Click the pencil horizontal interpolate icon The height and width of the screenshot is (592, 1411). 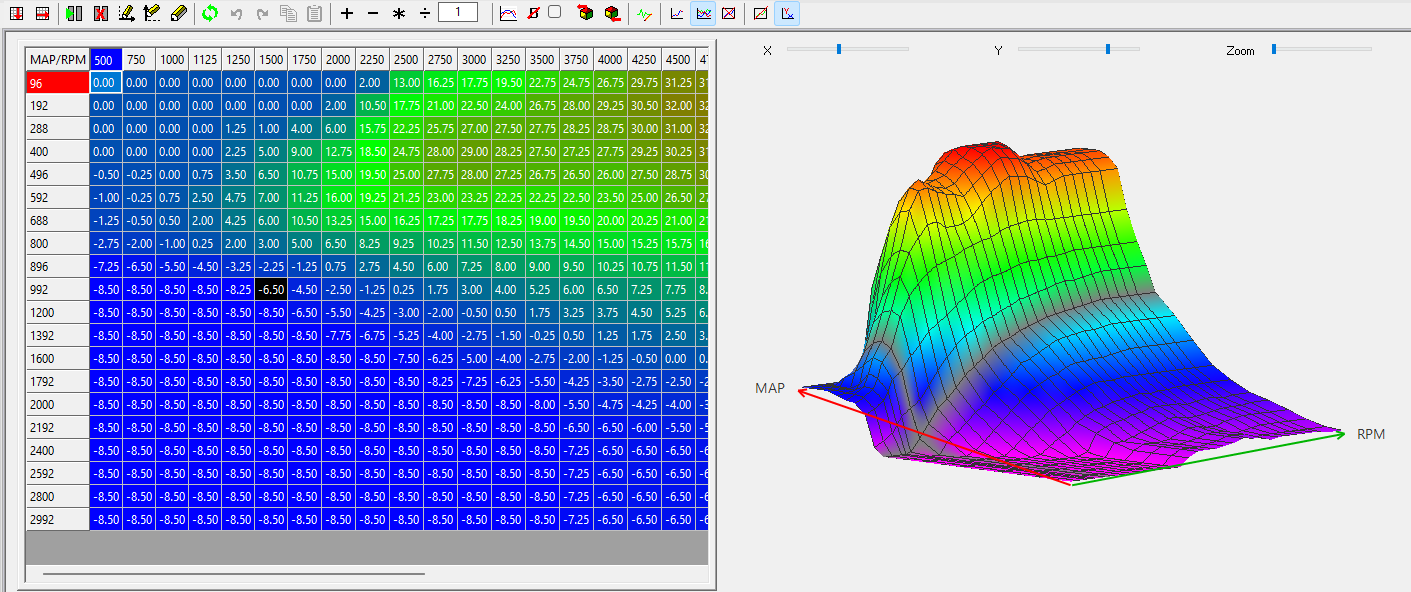click(126, 13)
